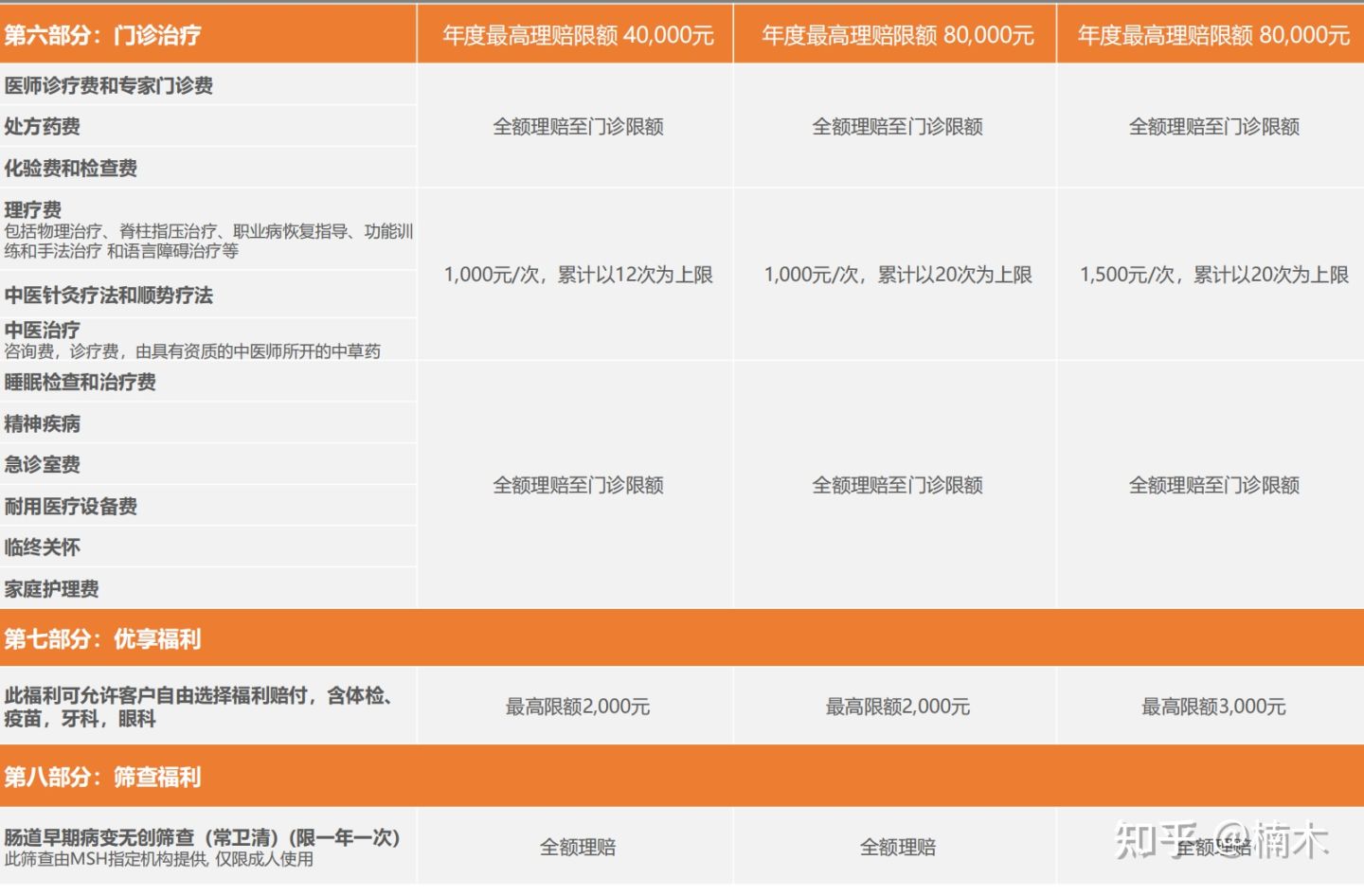Viewport: 1364px width, 896px height.
Task: Click the 最高限额3,000元 cell
Action: [x=1212, y=706]
